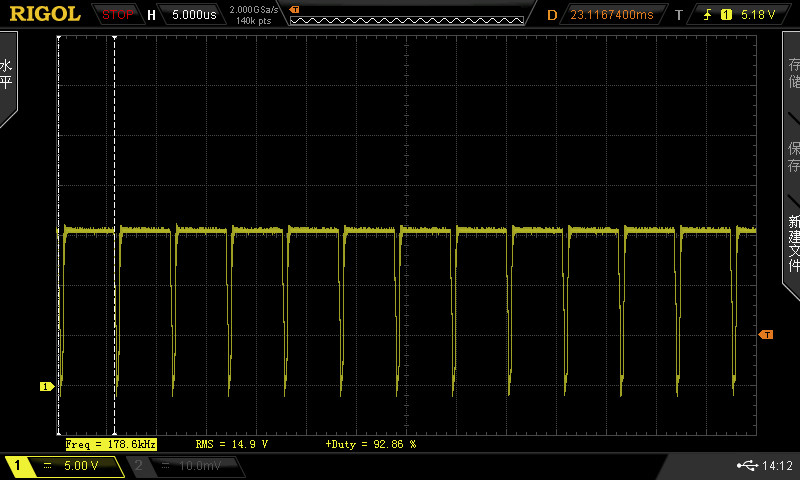Image resolution: width=800 pixels, height=480 pixels.
Task: Open the storage menu tab on right
Action: 793,73
